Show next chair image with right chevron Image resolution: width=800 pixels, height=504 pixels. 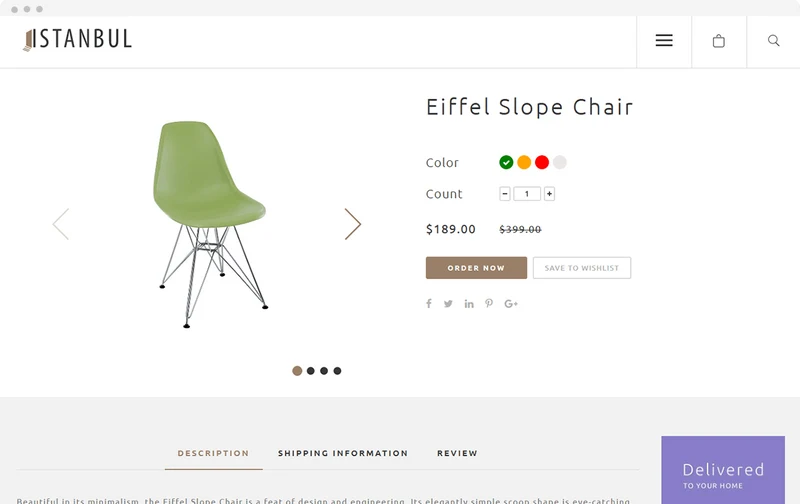coord(353,224)
